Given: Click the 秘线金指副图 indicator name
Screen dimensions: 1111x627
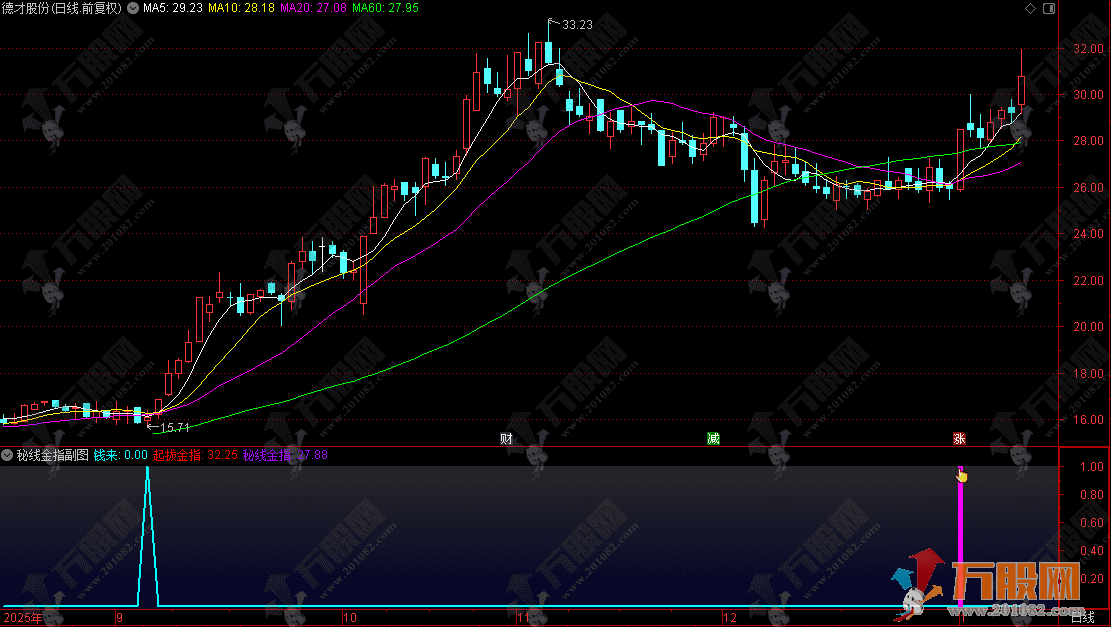Looking at the screenshot, I should point(52,455).
